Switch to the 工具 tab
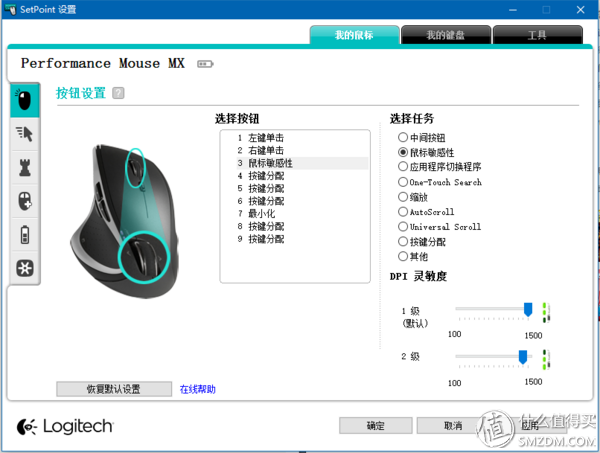The height and width of the screenshot is (453, 600). click(x=538, y=35)
